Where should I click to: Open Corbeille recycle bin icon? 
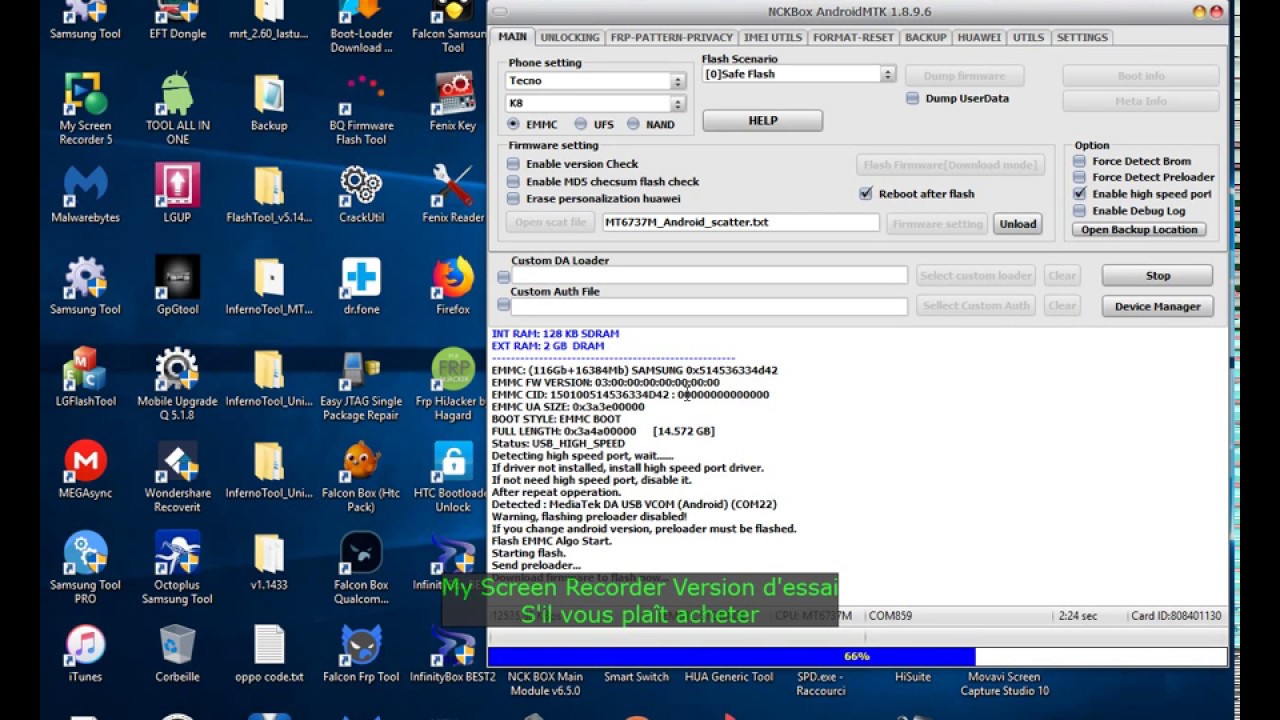(x=177, y=654)
